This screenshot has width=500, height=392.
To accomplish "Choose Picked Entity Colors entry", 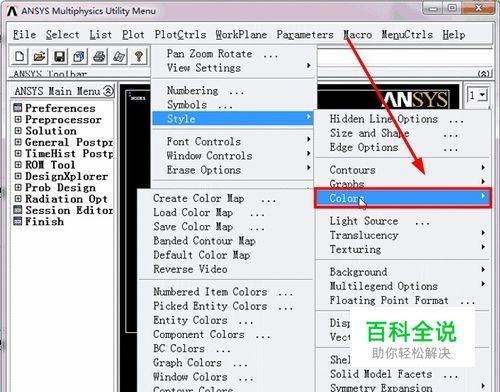I will point(225,306).
